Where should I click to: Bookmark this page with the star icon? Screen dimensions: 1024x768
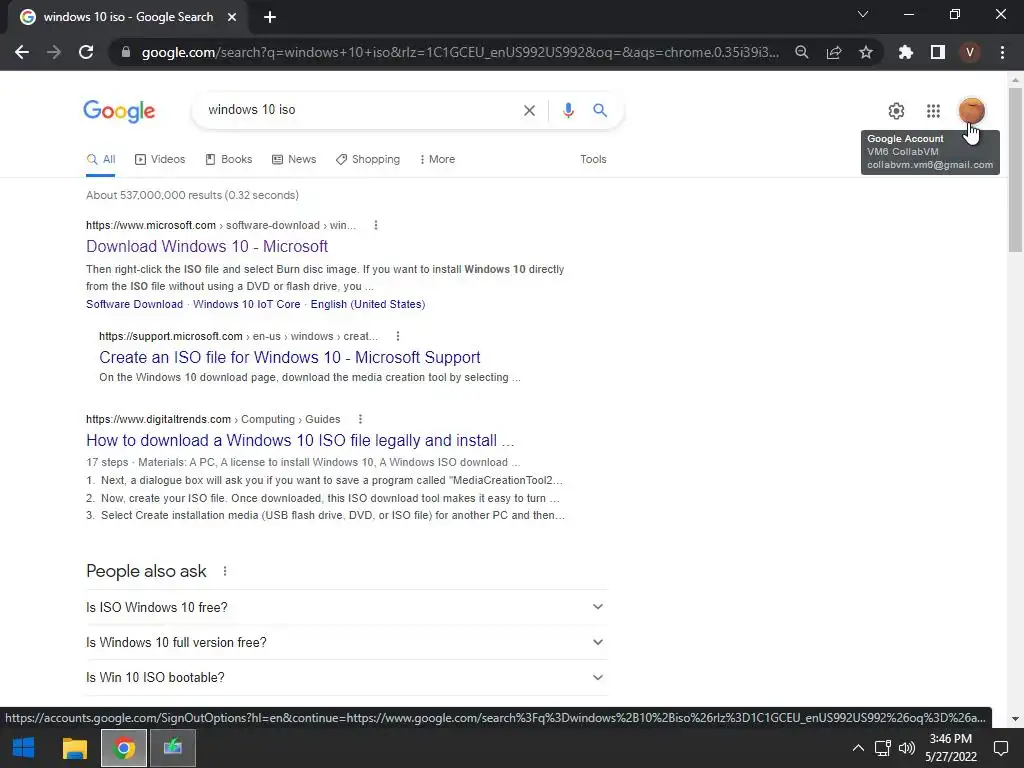866,52
